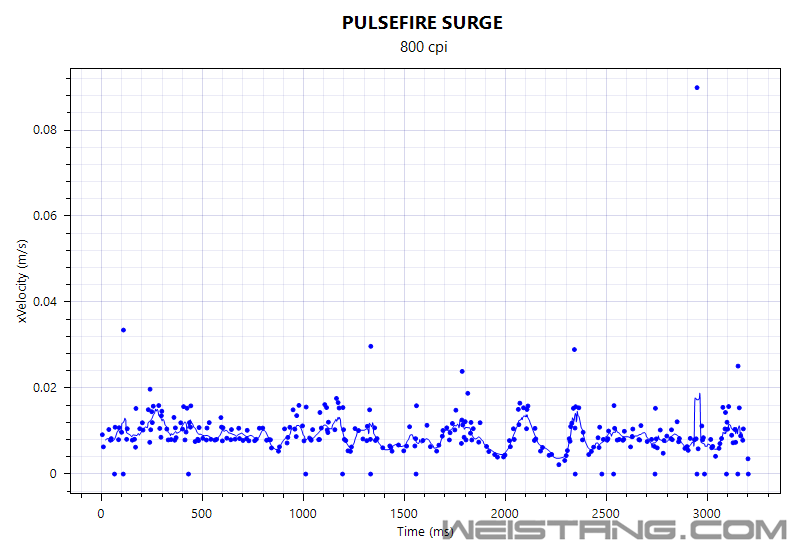This screenshot has height=553, width=800.
Task: Click the xVelocity (m/s) axis label
Action: tap(22, 281)
